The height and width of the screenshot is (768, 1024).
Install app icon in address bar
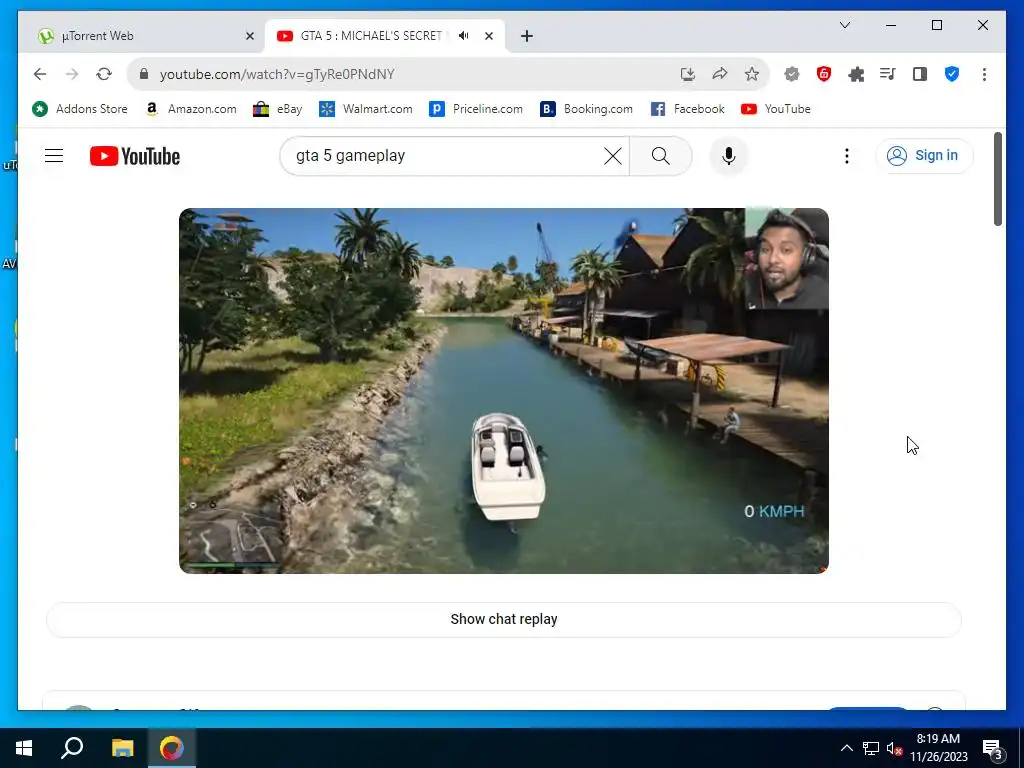click(688, 74)
